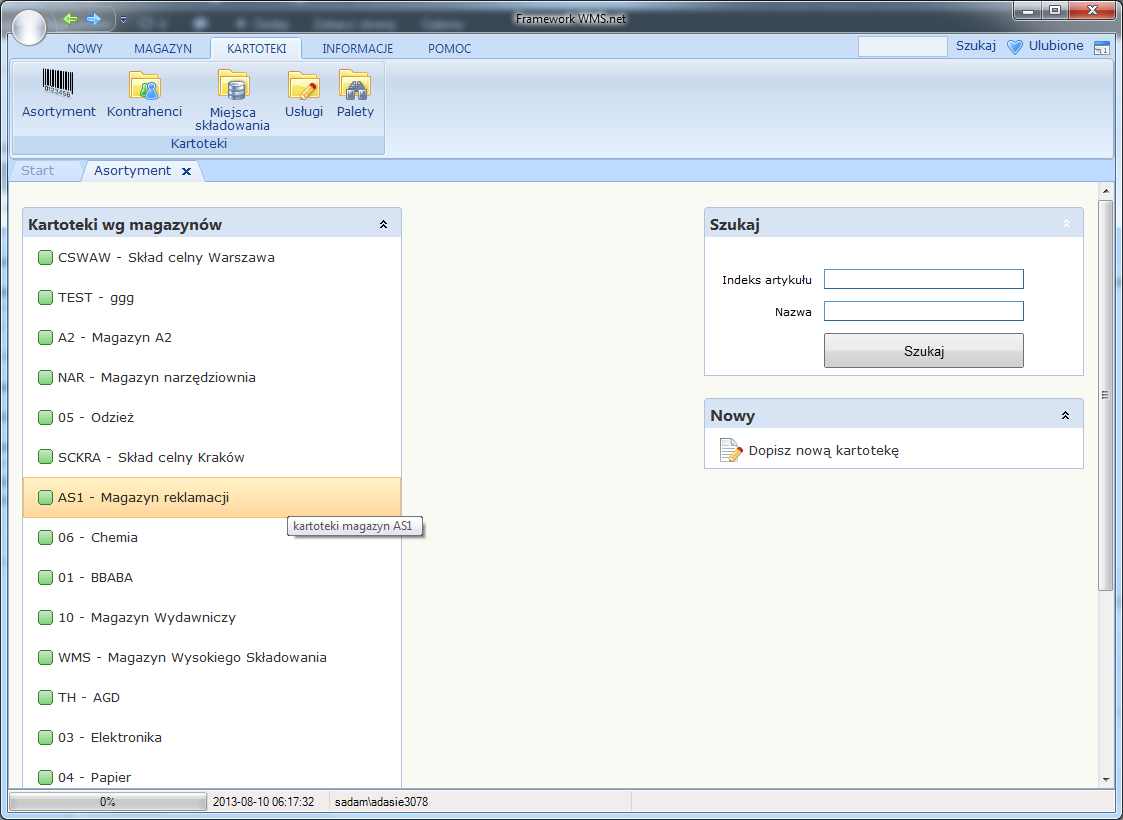Click the Szukaj button in search panel
This screenshot has width=1123, height=820.
[924, 351]
